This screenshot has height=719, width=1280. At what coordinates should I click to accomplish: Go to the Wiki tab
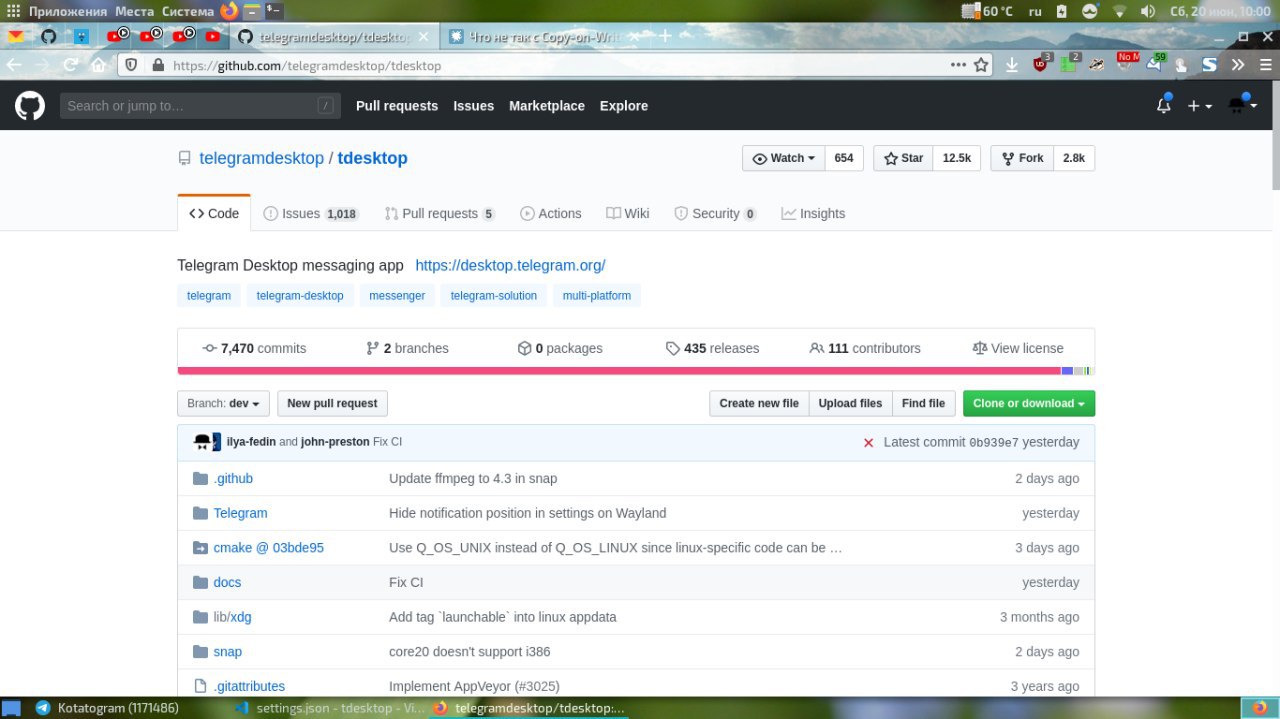click(x=628, y=213)
